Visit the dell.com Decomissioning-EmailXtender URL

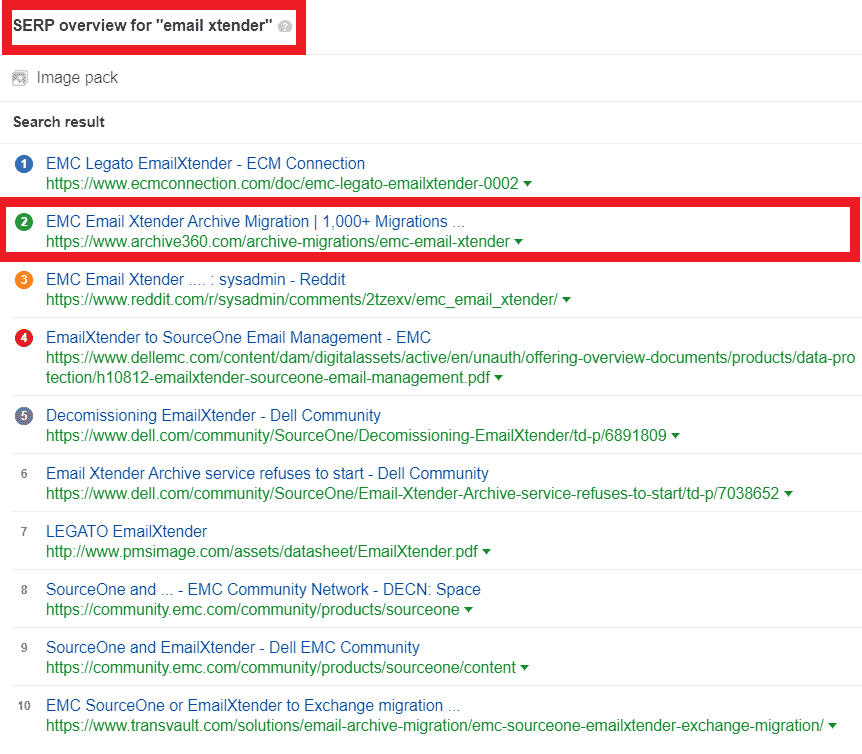(x=356, y=436)
